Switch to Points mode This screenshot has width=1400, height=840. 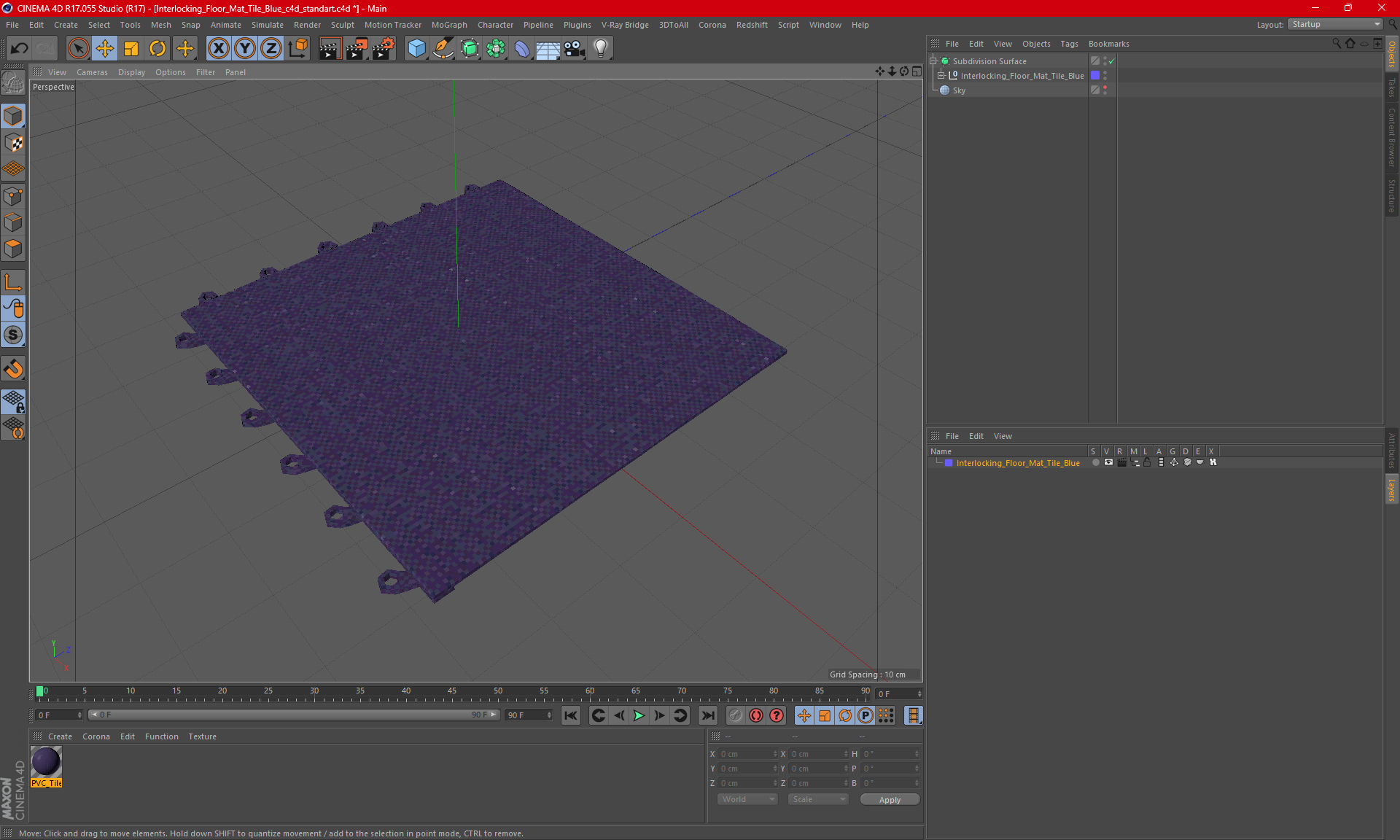click(x=13, y=196)
